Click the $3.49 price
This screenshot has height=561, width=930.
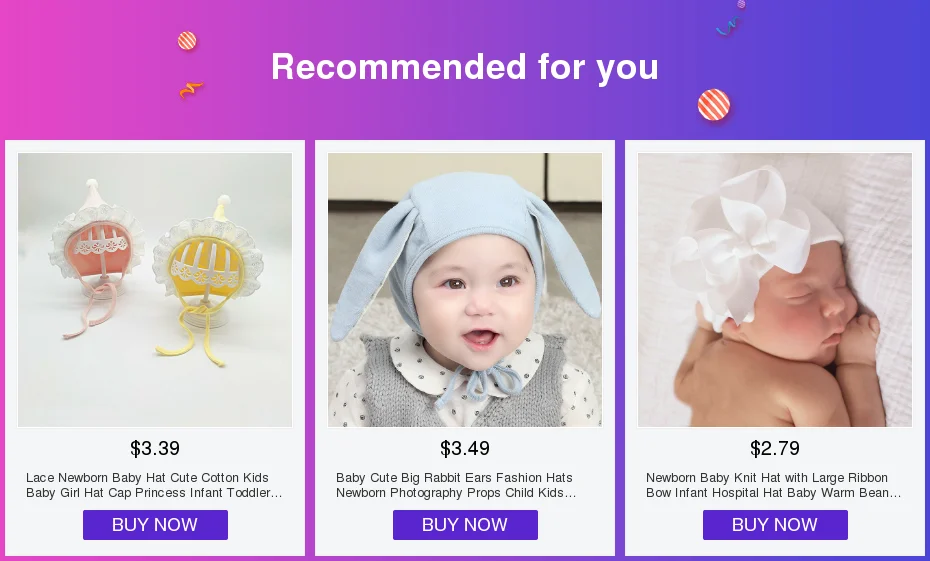(465, 448)
